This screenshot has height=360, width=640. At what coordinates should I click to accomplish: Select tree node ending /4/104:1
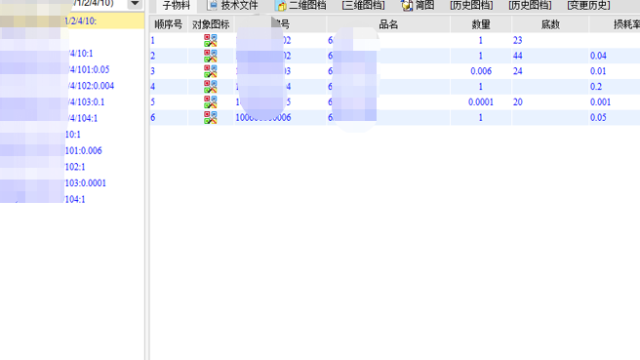[x=82, y=118]
